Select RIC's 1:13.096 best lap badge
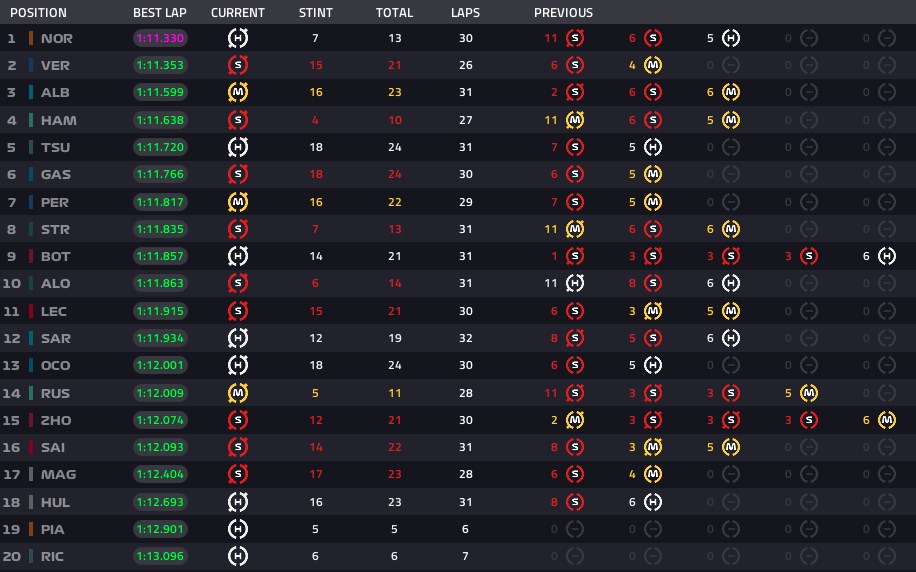 coord(160,556)
